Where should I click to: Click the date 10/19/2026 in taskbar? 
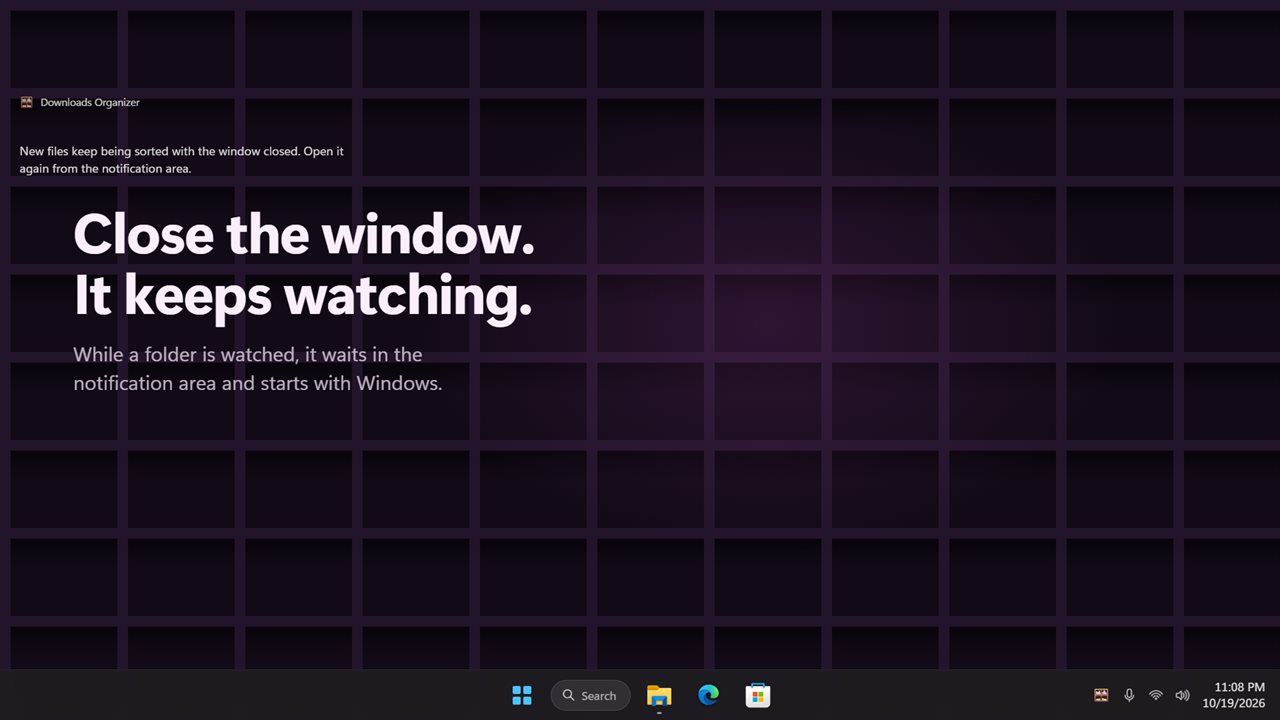(x=1234, y=704)
